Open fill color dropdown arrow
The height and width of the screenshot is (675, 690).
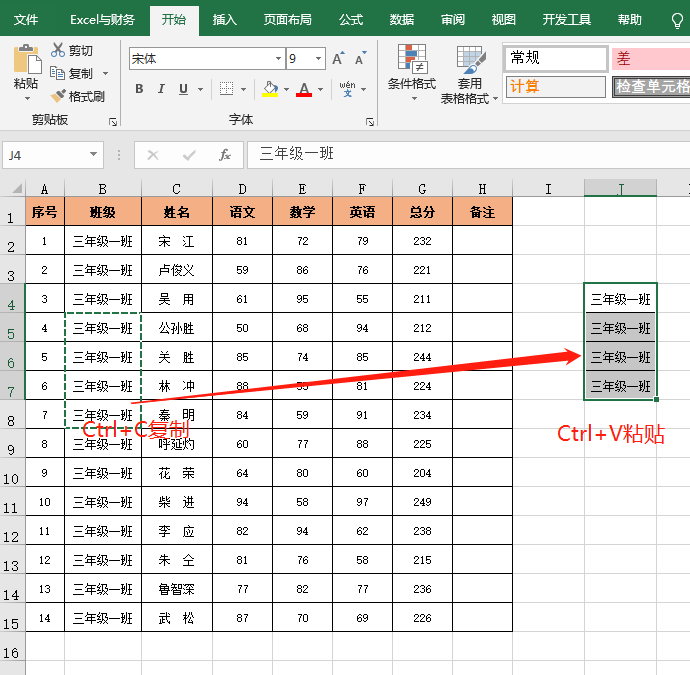[286, 89]
